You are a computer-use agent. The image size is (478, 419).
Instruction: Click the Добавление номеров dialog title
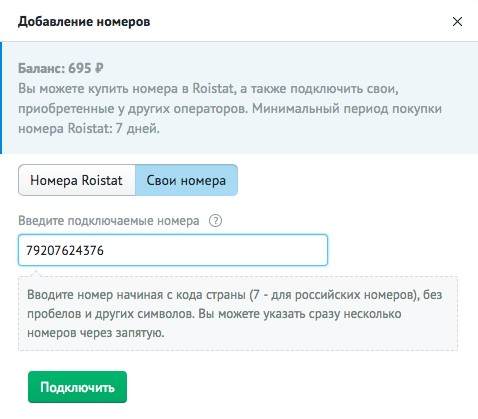pos(84,22)
